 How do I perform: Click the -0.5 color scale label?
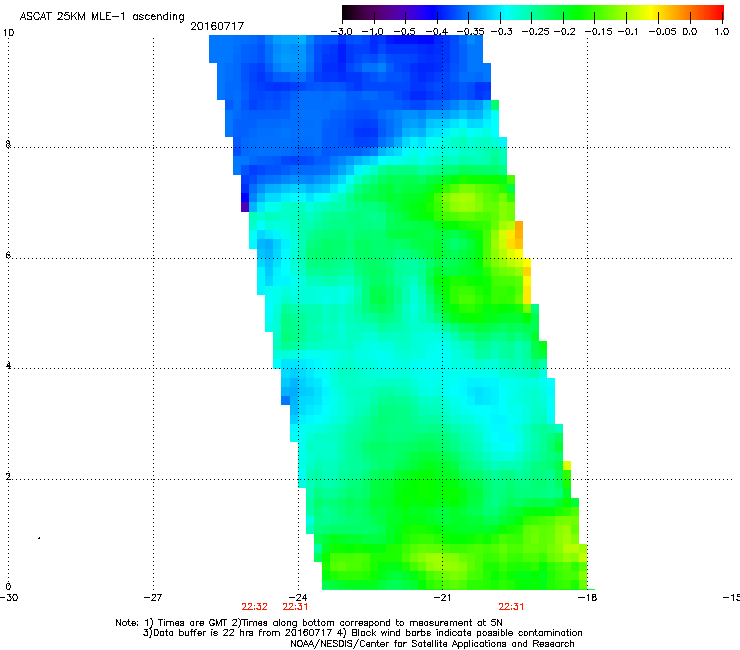tap(405, 32)
